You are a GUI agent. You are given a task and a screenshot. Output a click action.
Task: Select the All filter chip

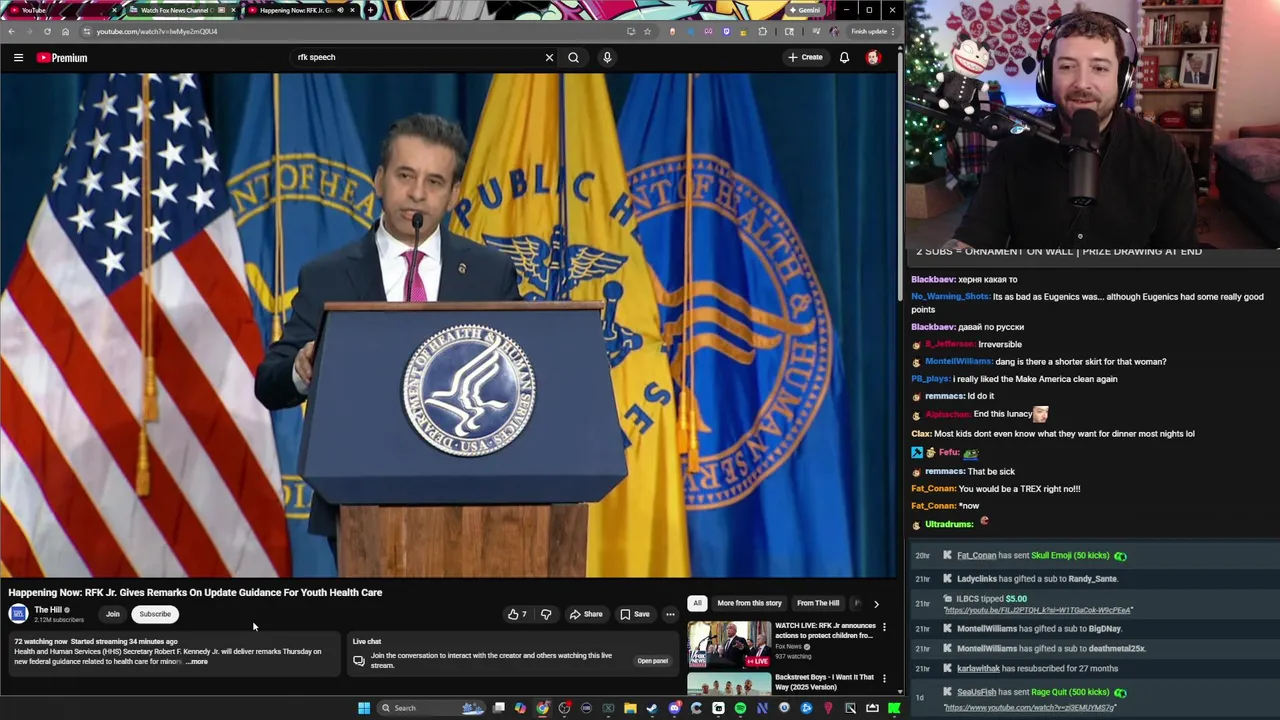[x=697, y=603]
